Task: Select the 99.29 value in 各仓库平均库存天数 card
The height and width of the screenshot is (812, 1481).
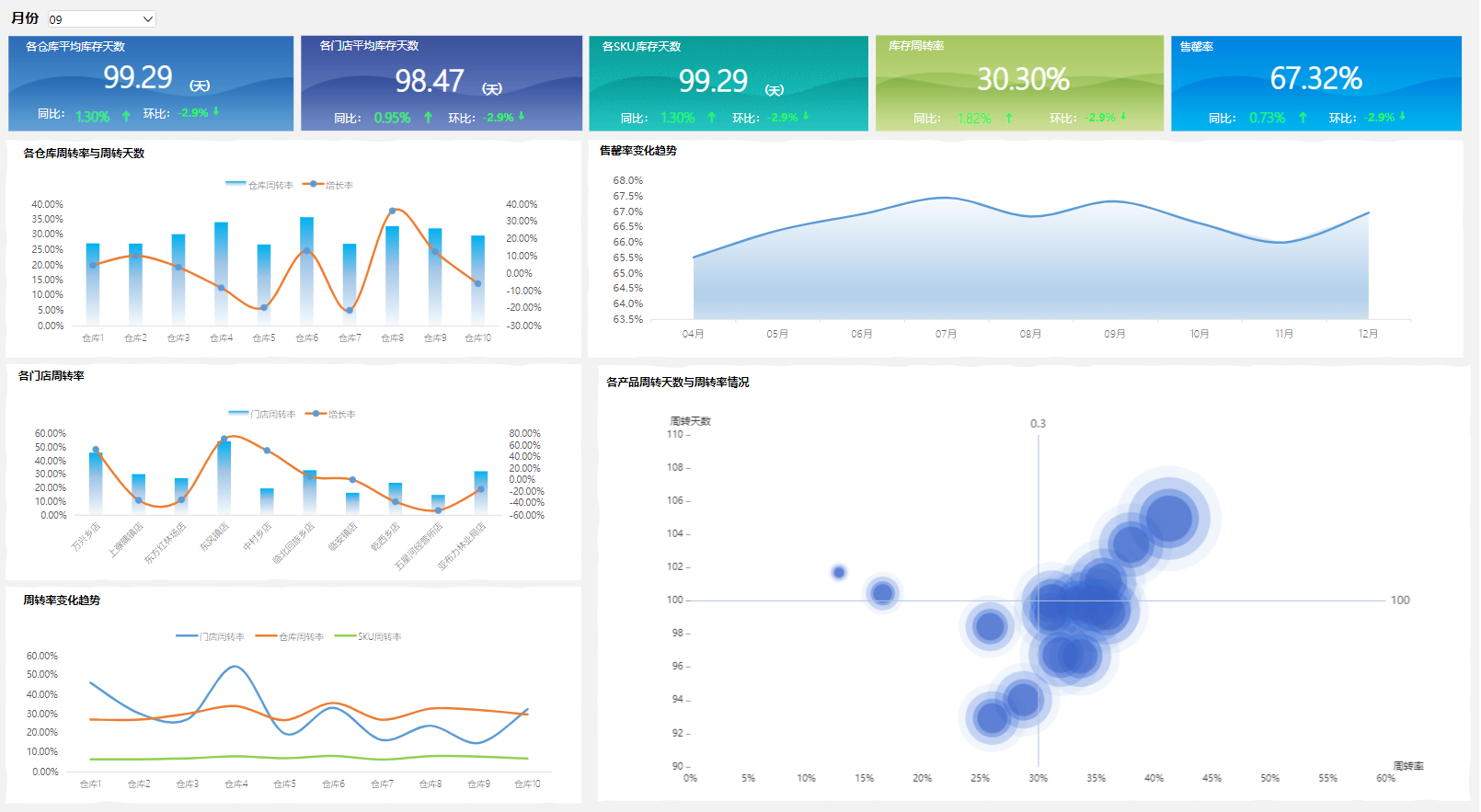Action: [138, 77]
